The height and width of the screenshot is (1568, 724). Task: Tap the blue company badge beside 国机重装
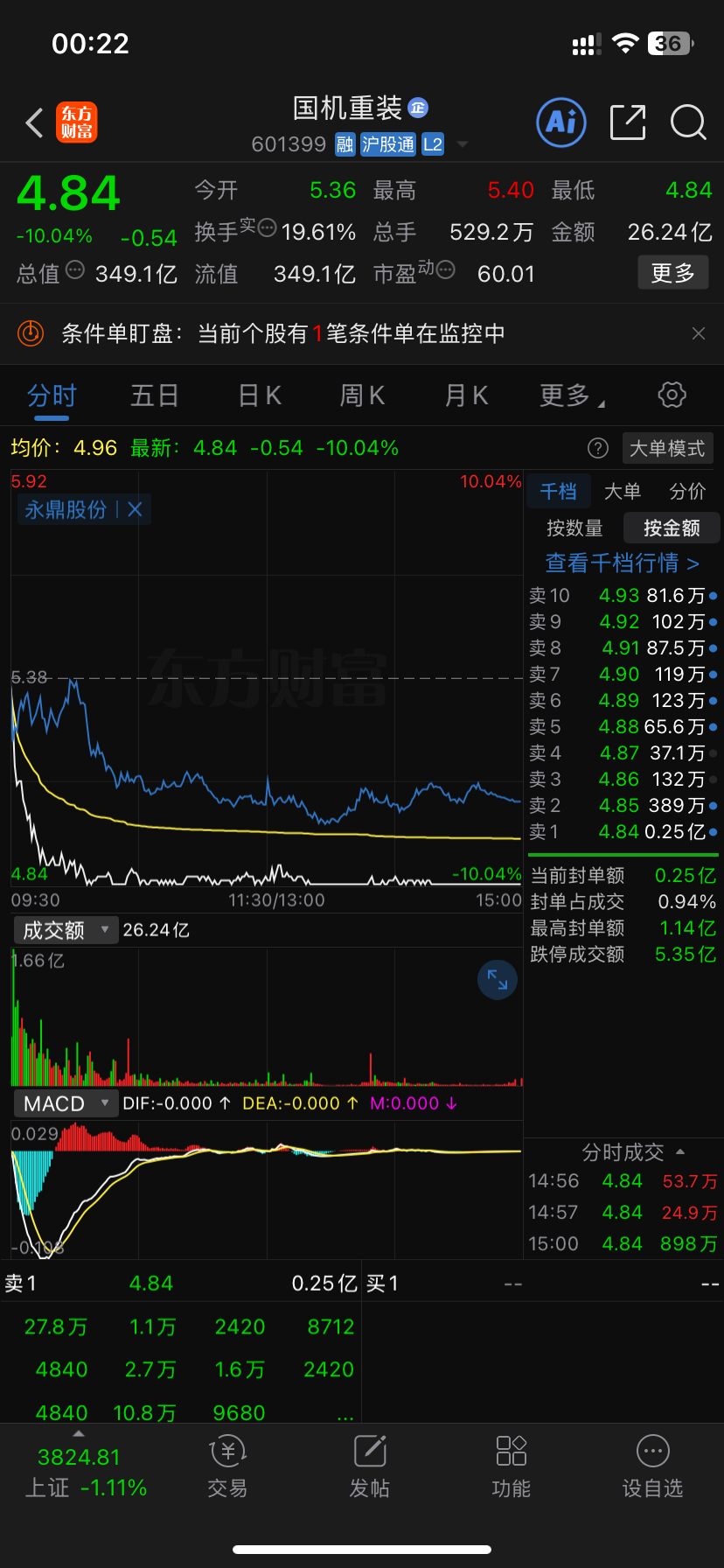[x=418, y=108]
